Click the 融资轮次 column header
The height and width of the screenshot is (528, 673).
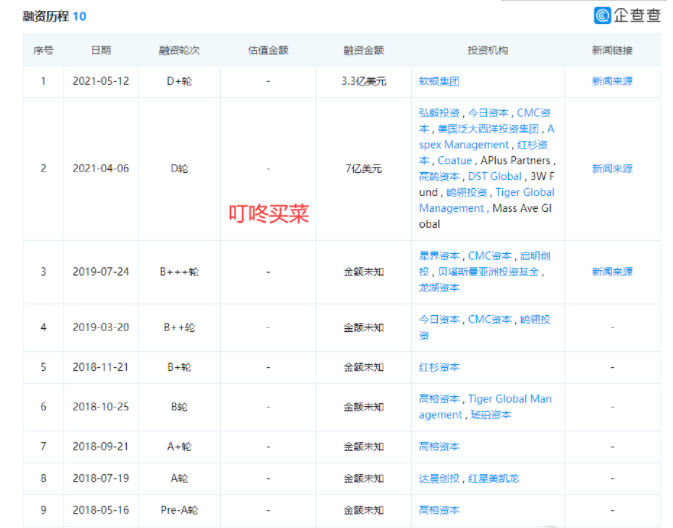click(x=179, y=50)
